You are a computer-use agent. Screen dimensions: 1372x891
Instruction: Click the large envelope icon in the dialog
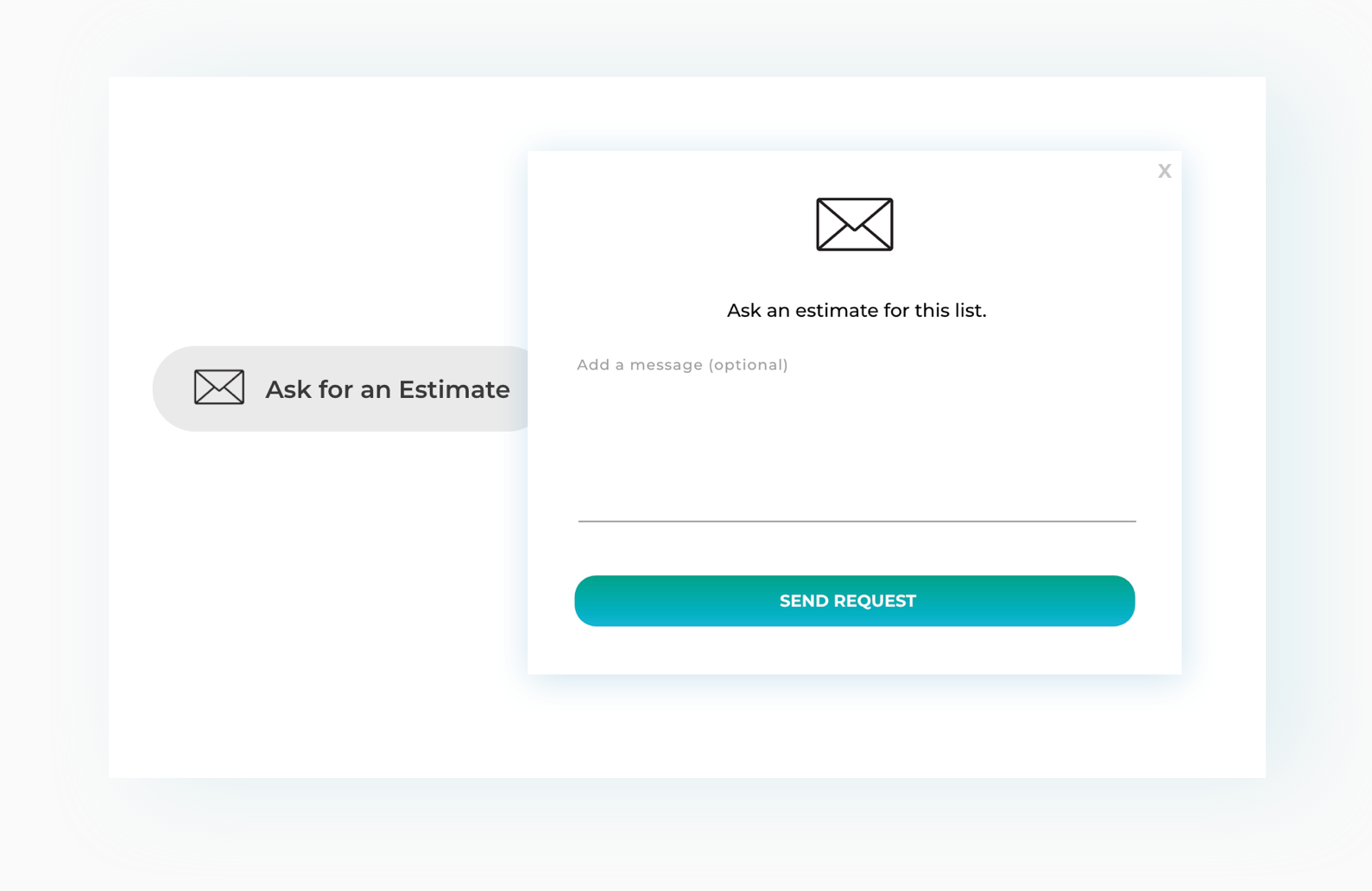click(854, 224)
